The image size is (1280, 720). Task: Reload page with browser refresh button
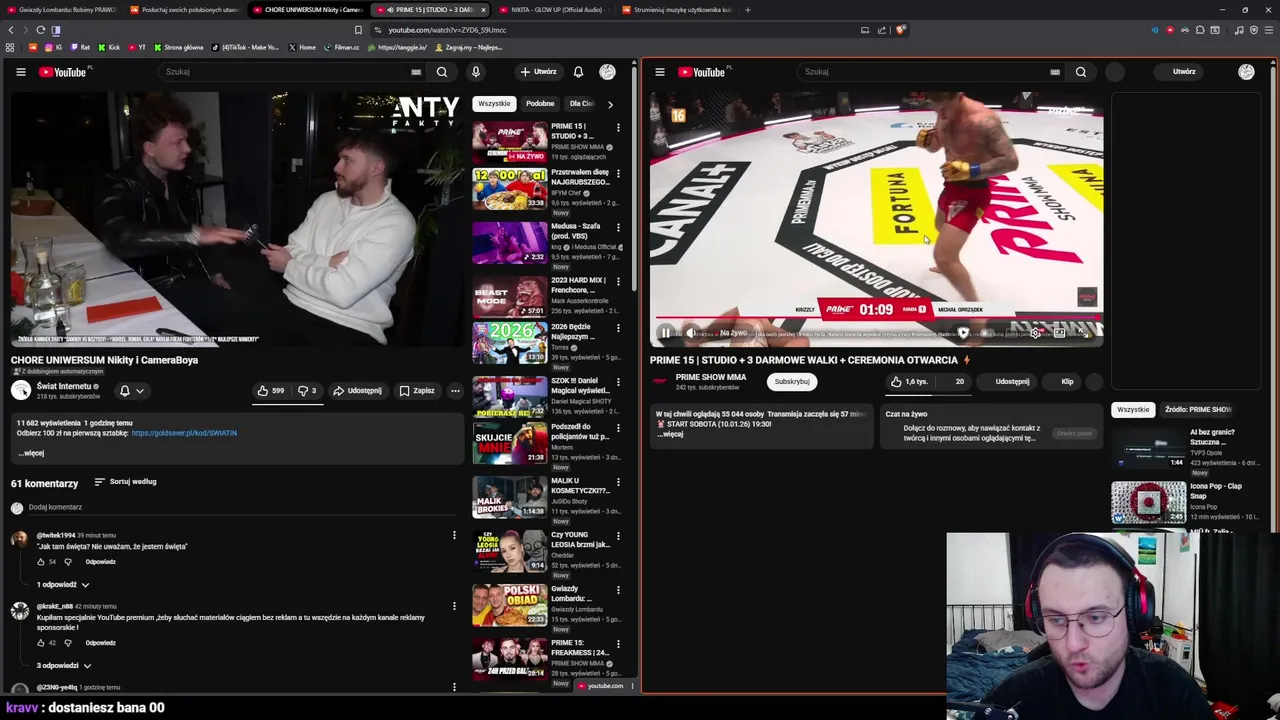tap(40, 30)
